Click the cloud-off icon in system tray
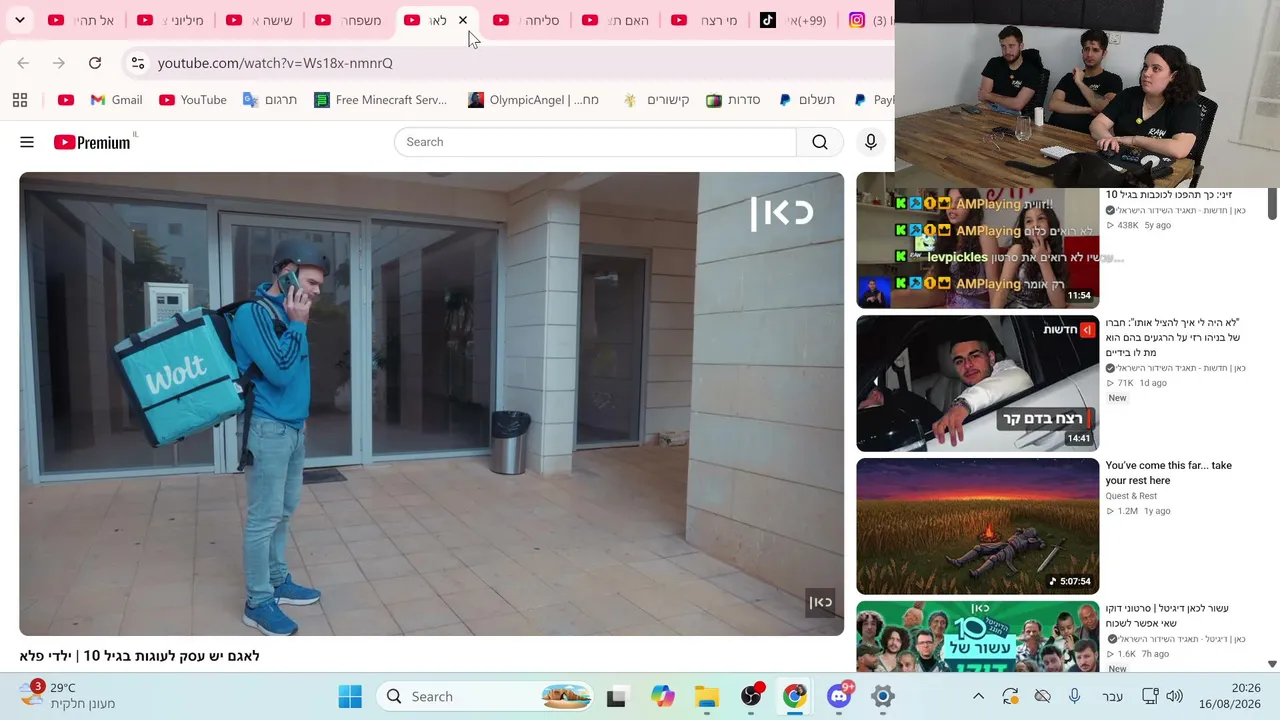1280x720 pixels. coord(1042,697)
